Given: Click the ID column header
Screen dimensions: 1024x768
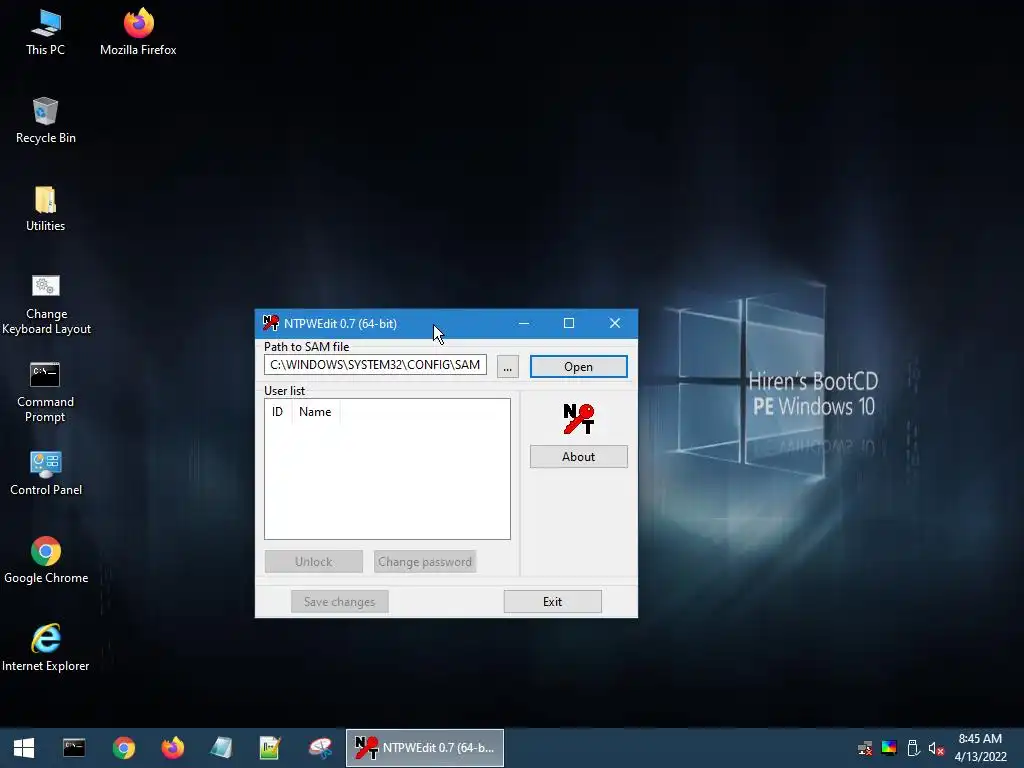Looking at the screenshot, I should [x=278, y=411].
